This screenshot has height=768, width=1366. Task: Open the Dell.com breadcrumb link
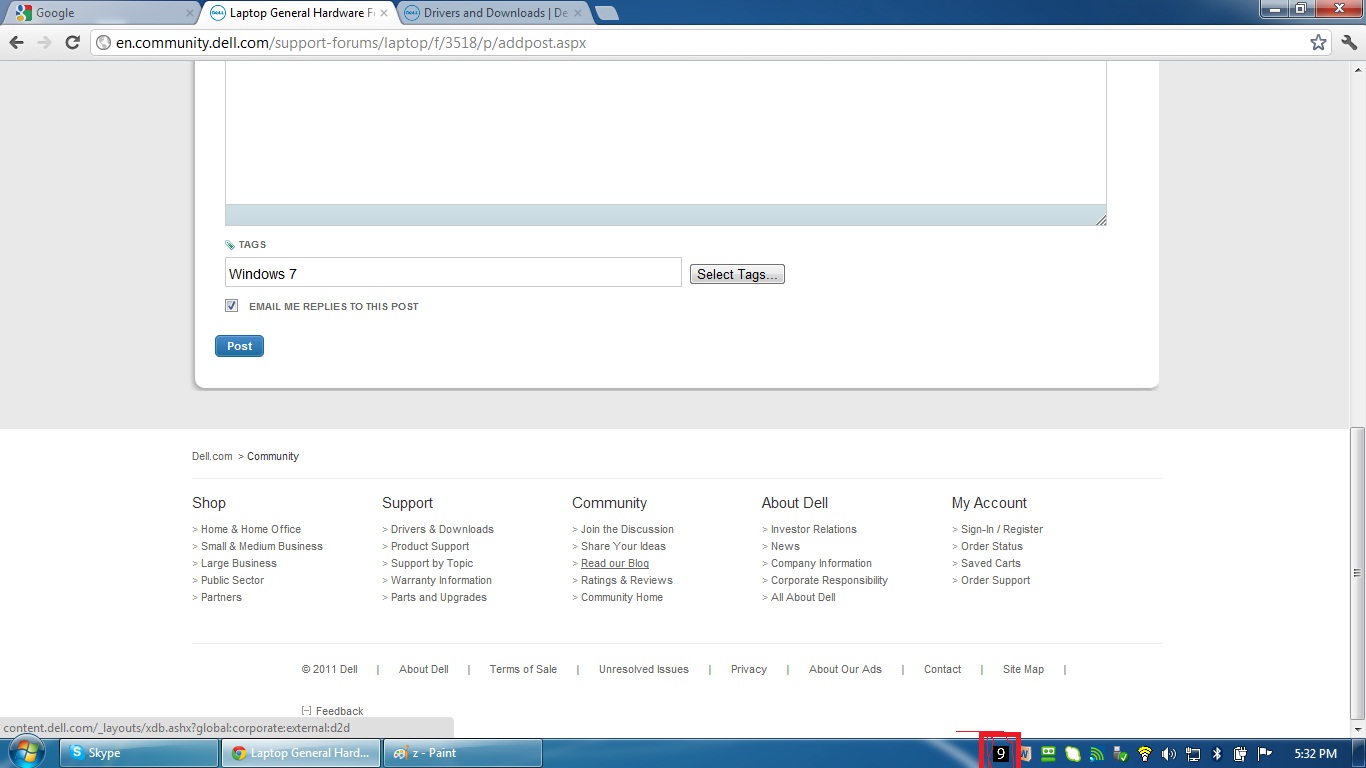pos(212,456)
